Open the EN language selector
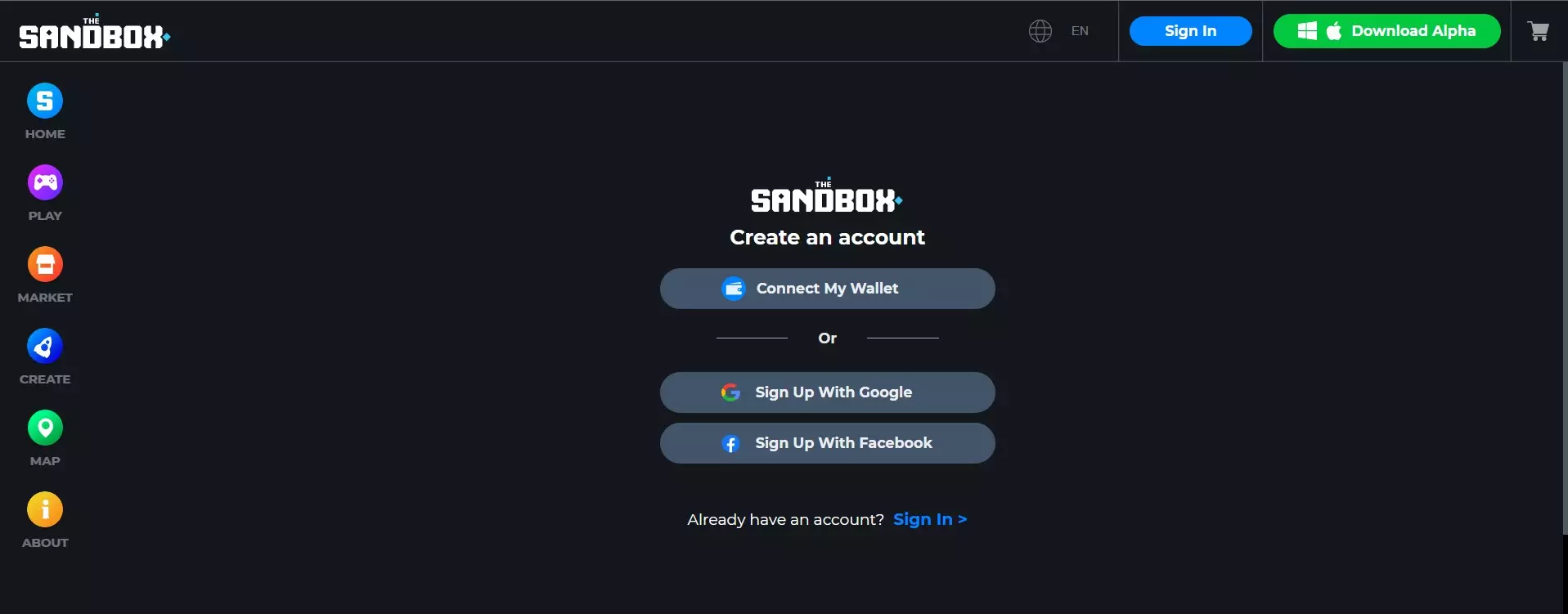This screenshot has width=1568, height=614. [x=1080, y=31]
